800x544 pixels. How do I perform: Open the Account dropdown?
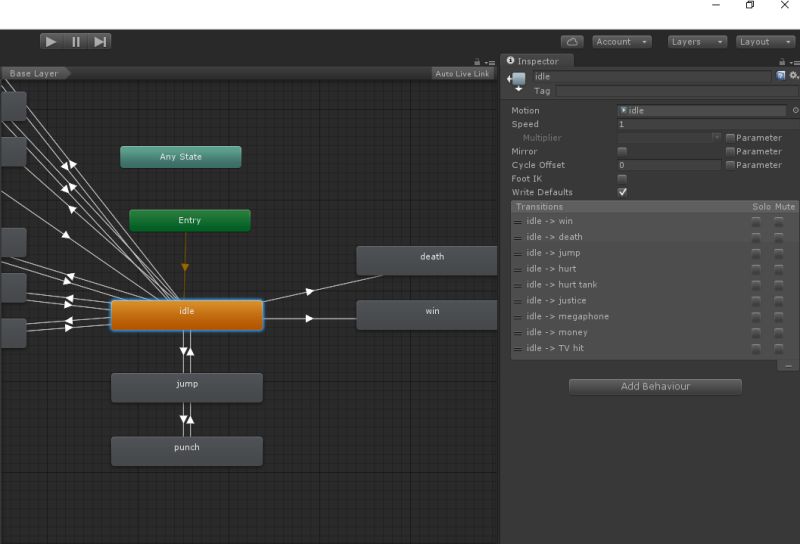622,42
